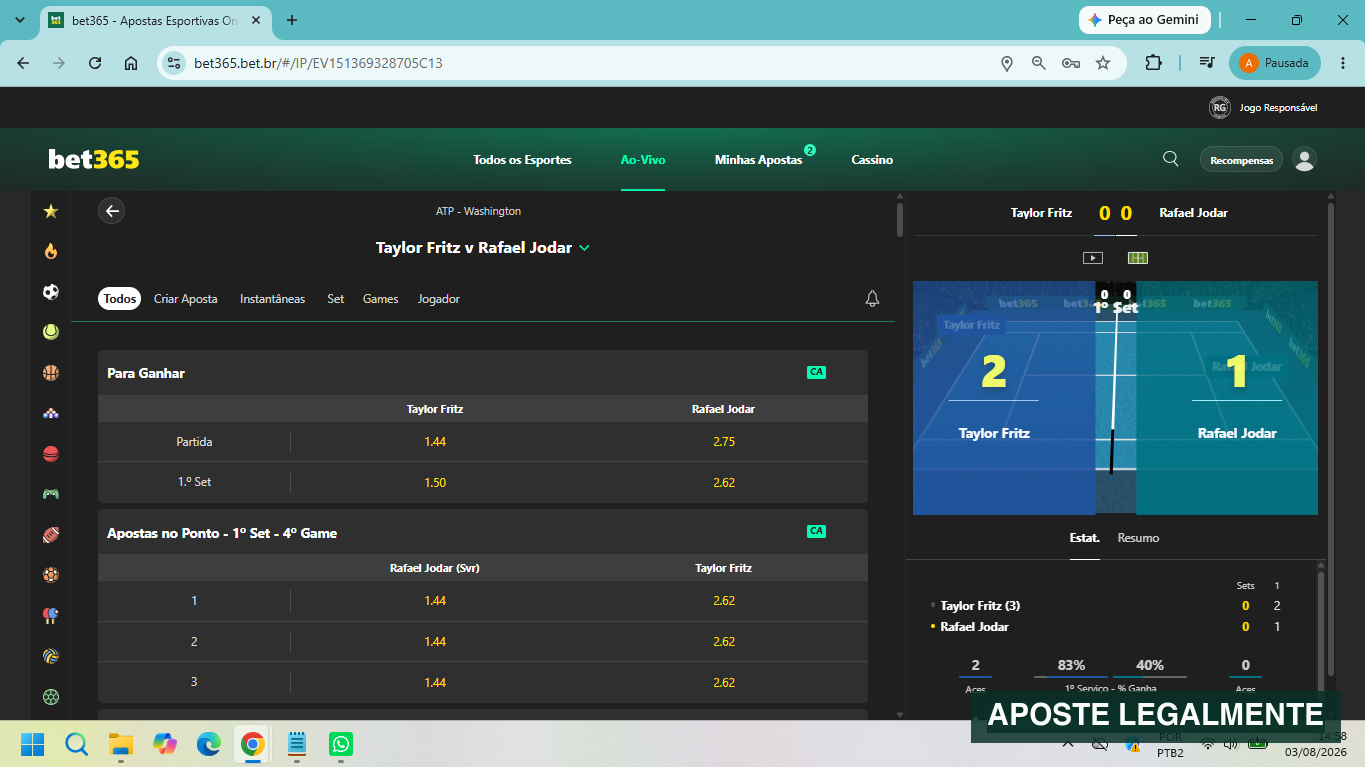Switch to the court pitch view icon
The width and height of the screenshot is (1365, 767).
(x=1138, y=258)
